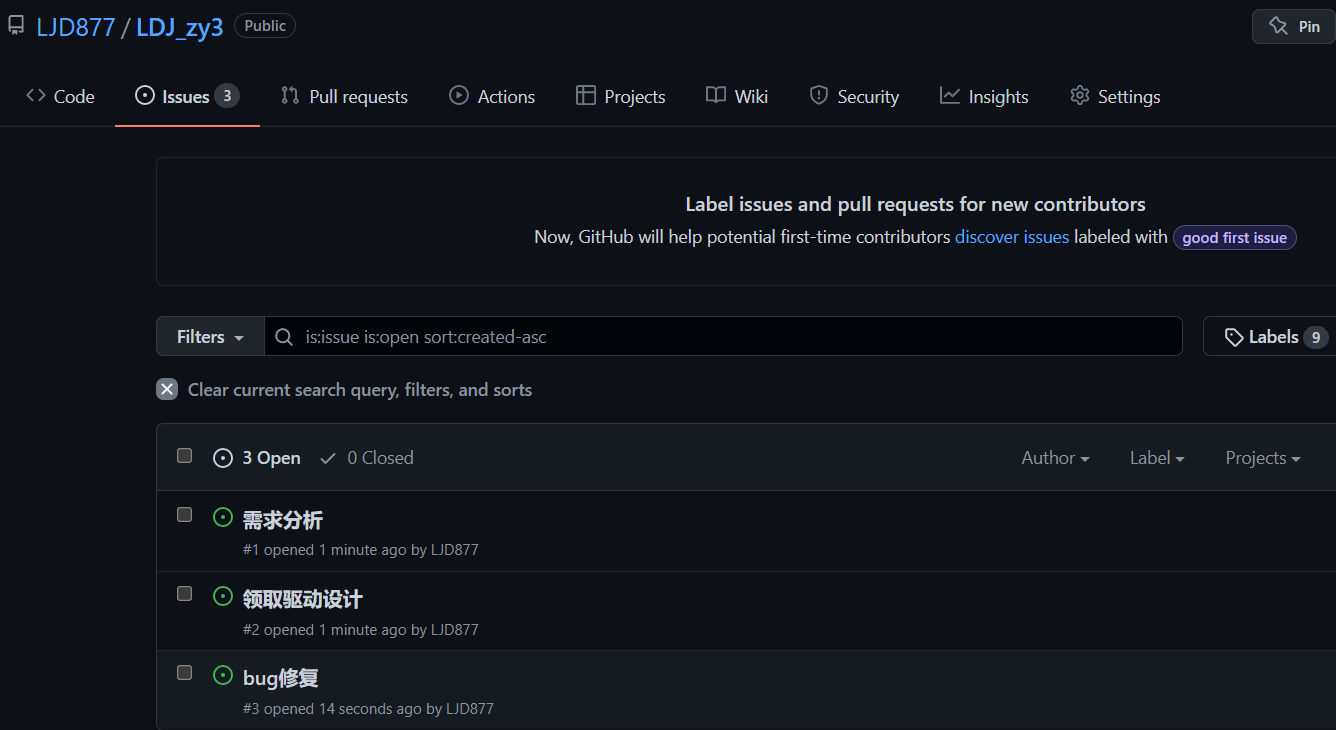Click the X icon to clear search query

click(167, 390)
